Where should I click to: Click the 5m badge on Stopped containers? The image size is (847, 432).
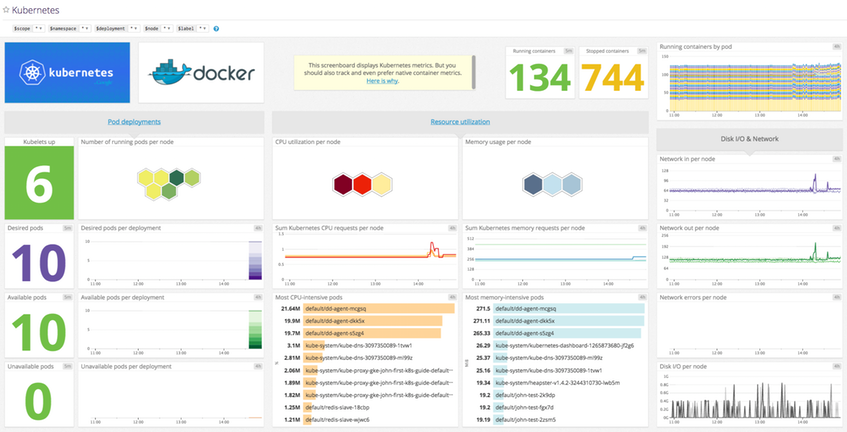(x=642, y=51)
